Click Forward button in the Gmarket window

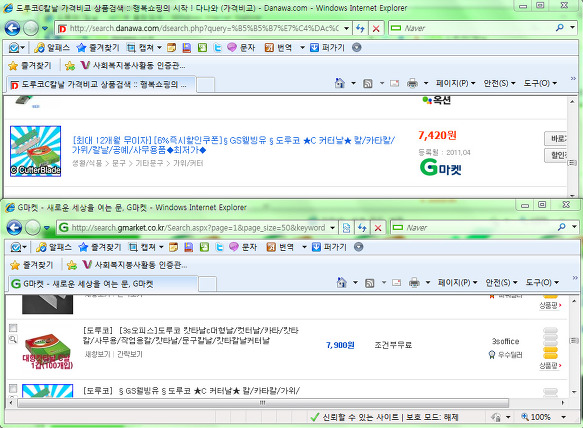coord(33,228)
